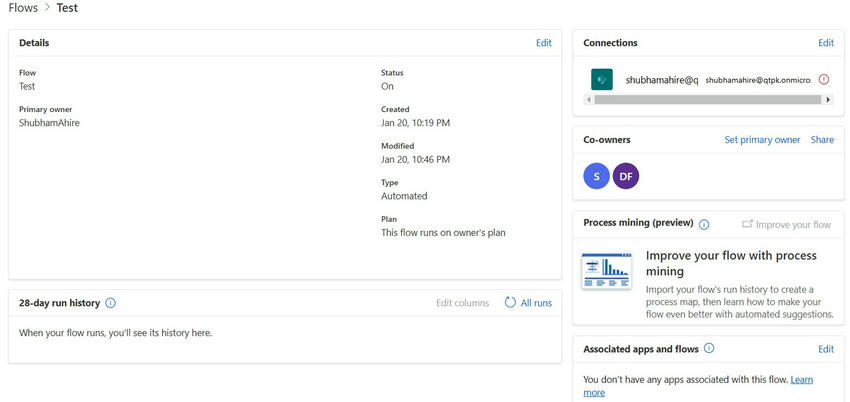Select the DF co-owner avatar

point(626,177)
